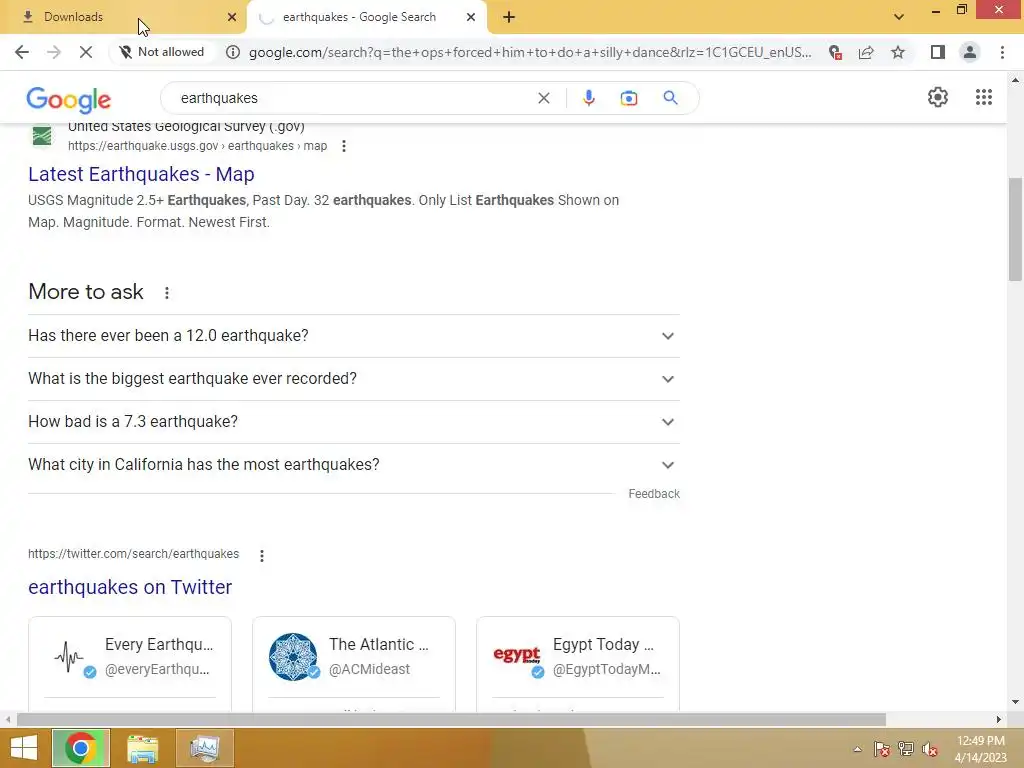Click twitter.com/search/earthquakes URL

pos(133,554)
